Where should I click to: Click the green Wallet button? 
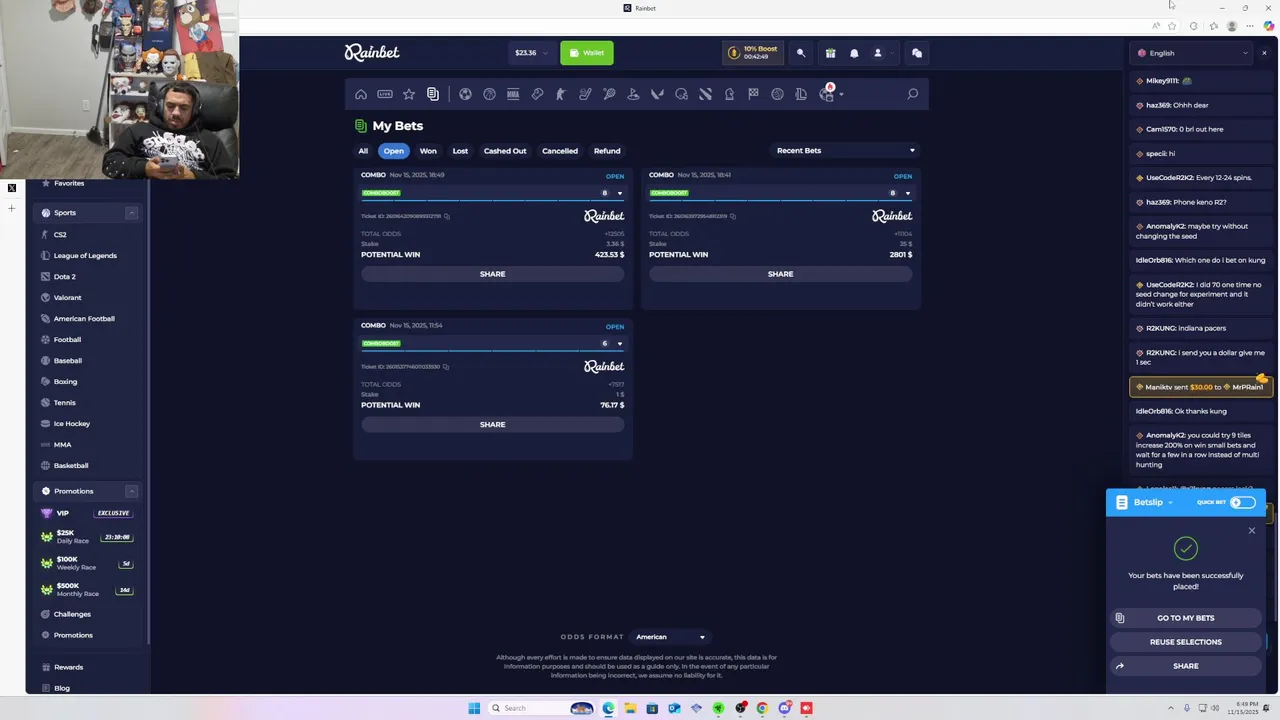587,53
